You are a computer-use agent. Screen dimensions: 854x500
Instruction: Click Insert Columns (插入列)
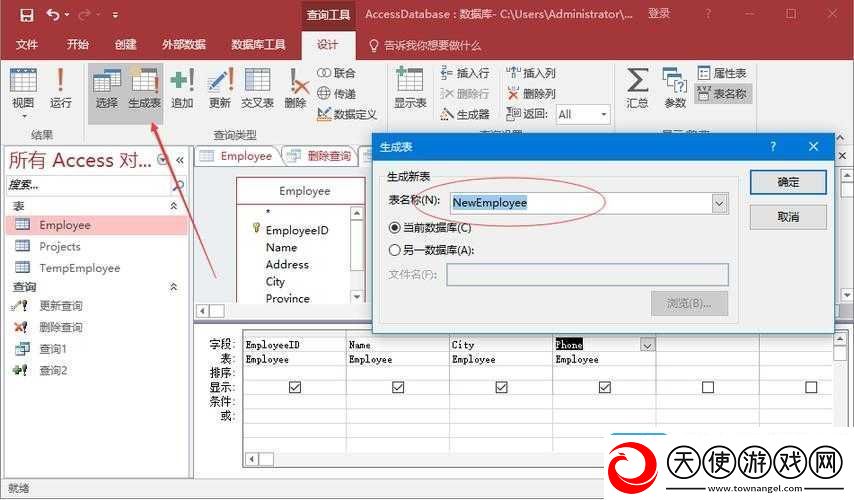point(531,73)
